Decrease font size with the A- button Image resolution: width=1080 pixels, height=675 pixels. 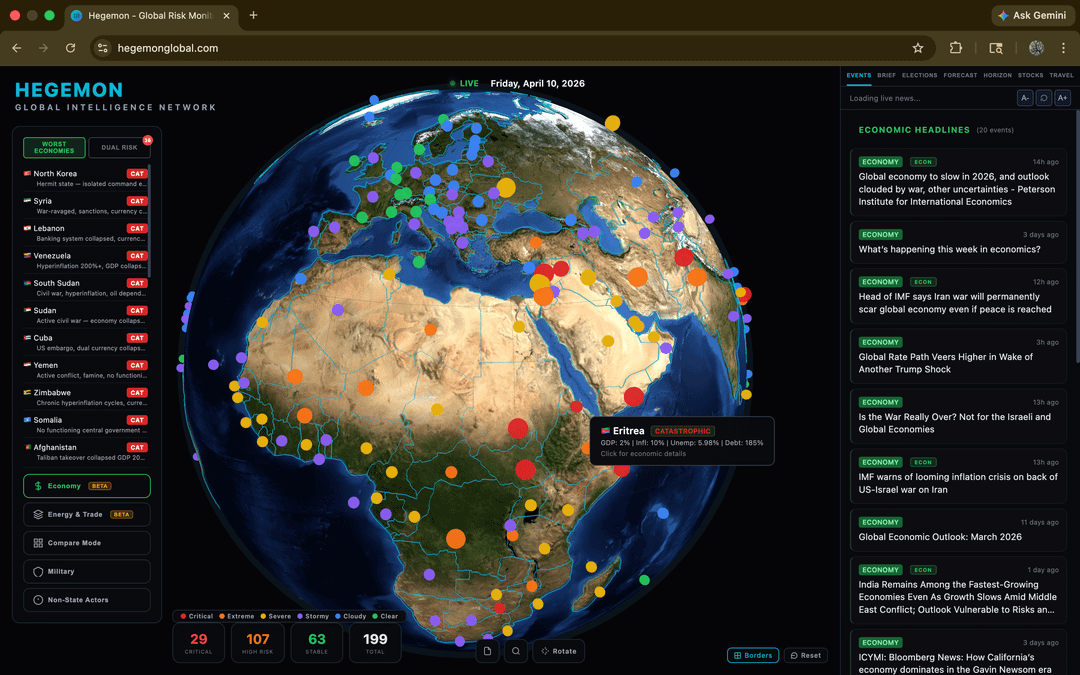[x=1025, y=98]
